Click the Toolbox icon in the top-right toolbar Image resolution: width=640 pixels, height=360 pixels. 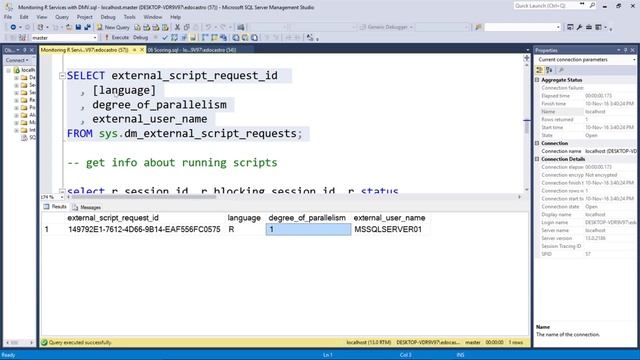click(x=589, y=27)
